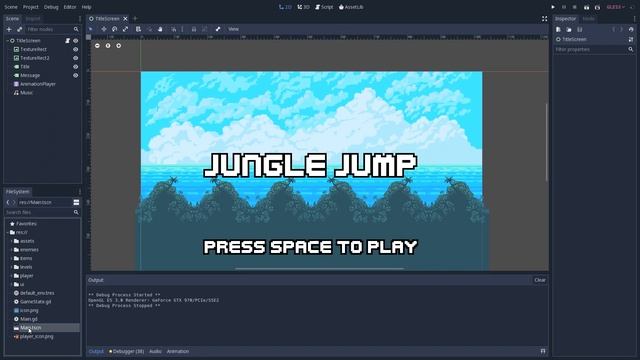Zoom in the canvas with the plus icon

(x=118, y=46)
